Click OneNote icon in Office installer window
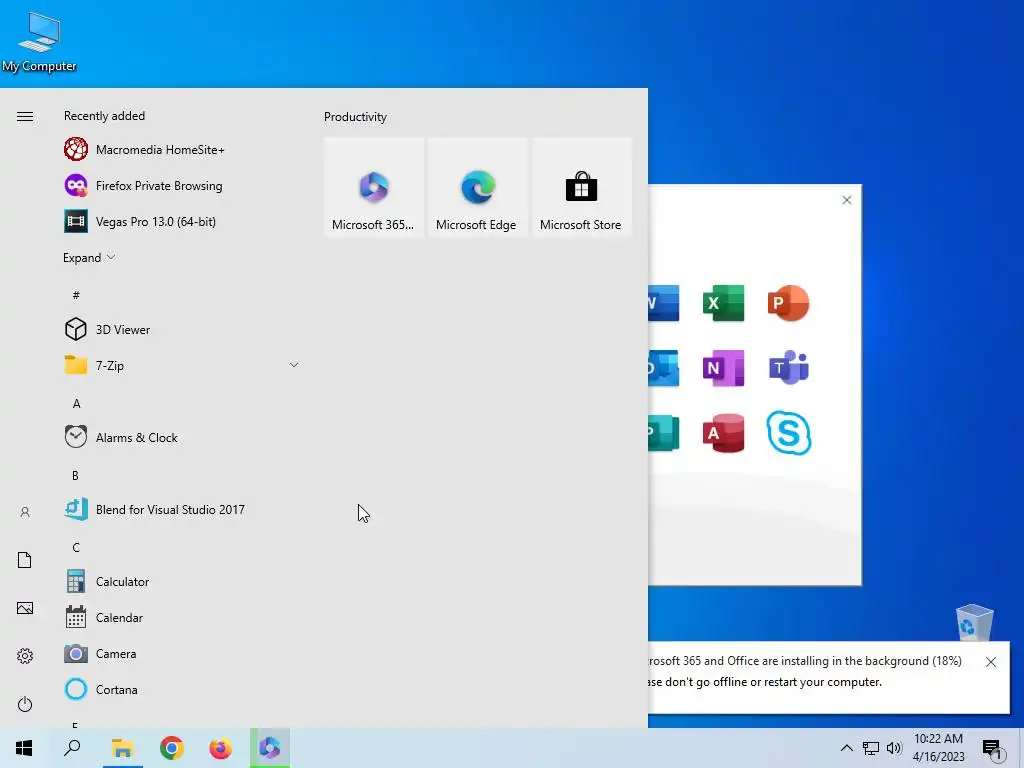This screenshot has height=768, width=1024. point(724,368)
